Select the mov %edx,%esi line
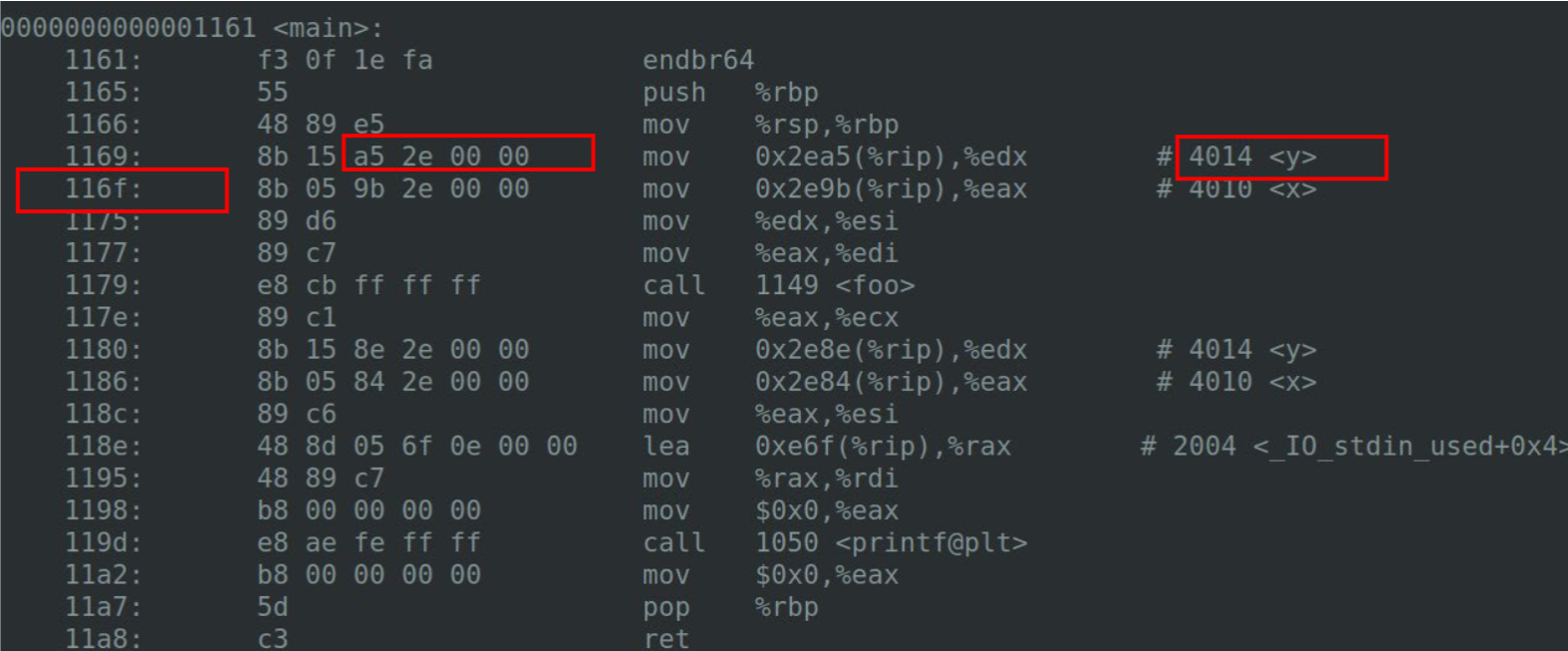 770,221
